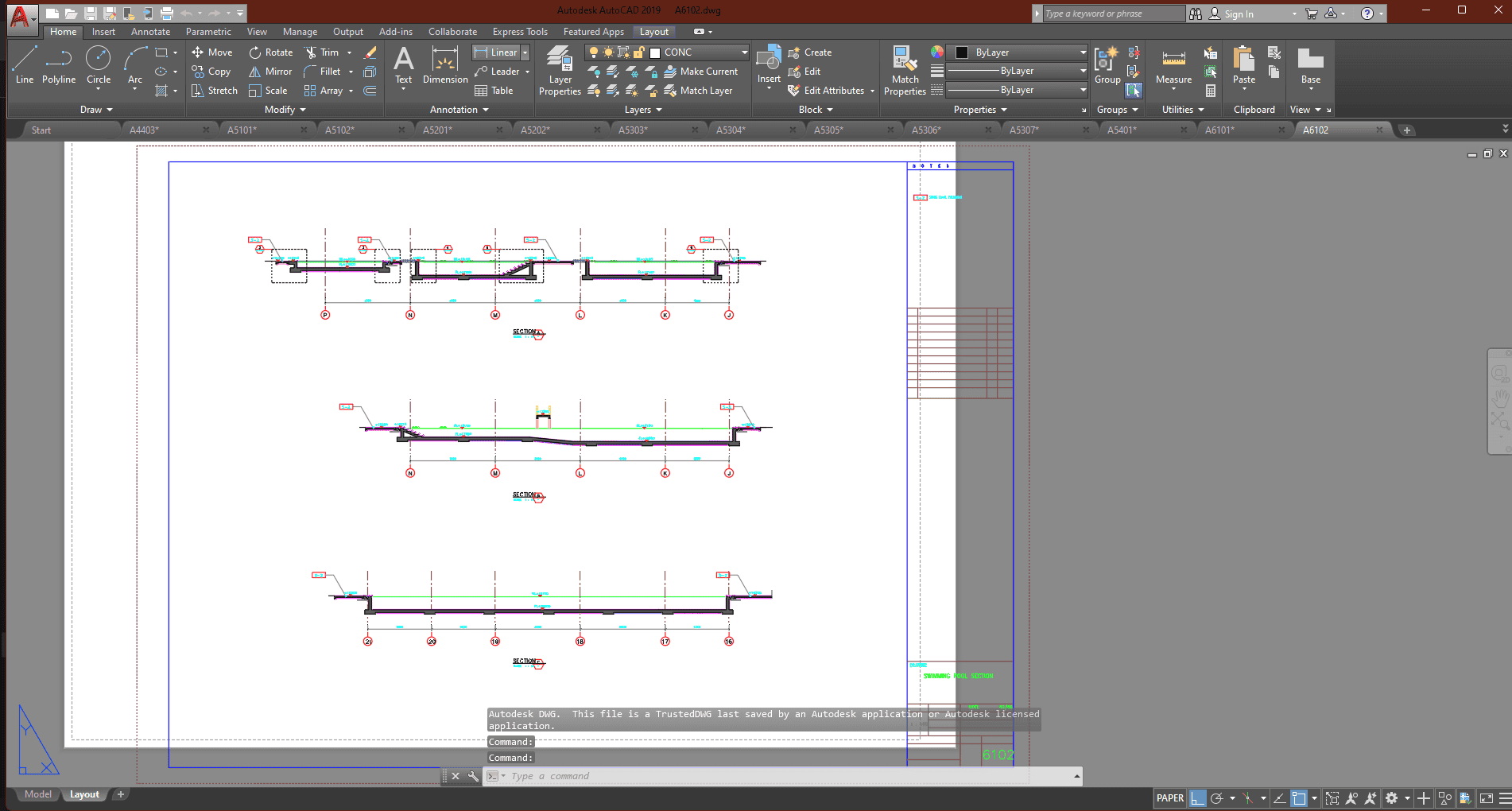Toggle ortho mode in status bar

(1197, 798)
